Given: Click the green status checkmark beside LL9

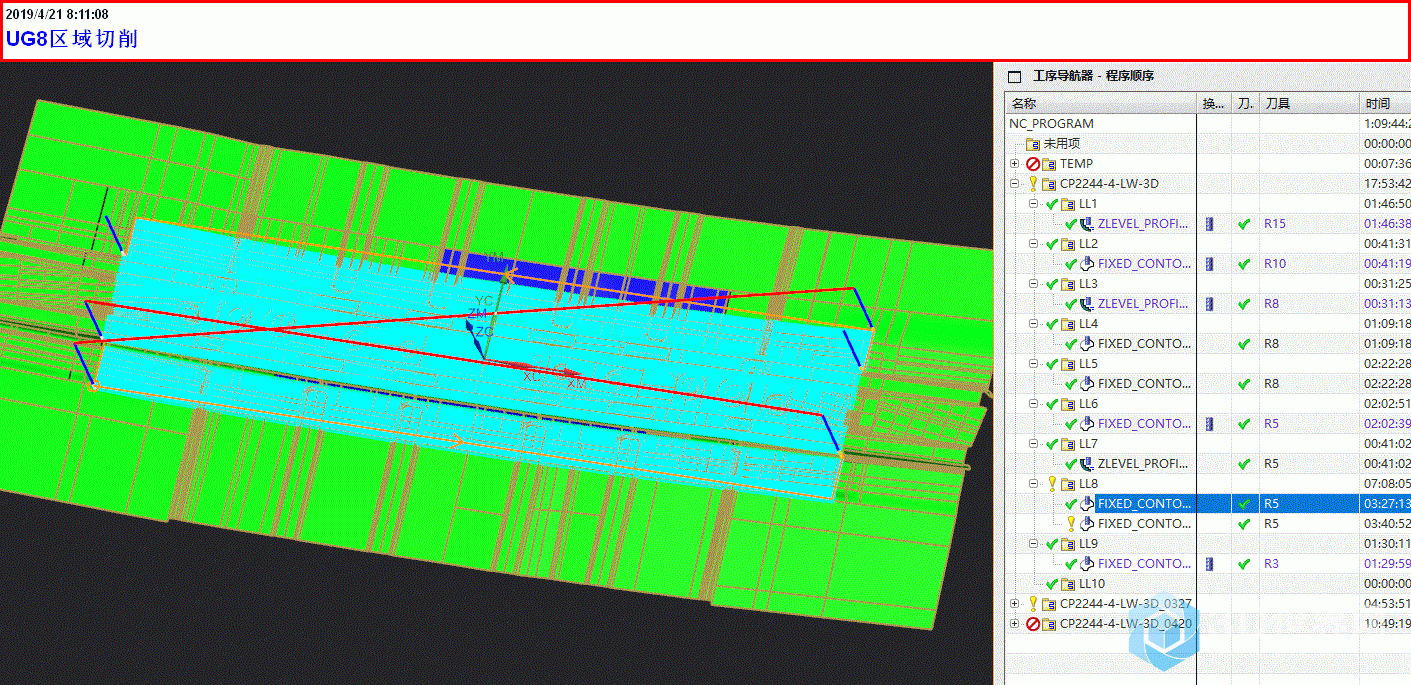Looking at the screenshot, I should pyautogui.click(x=1051, y=544).
